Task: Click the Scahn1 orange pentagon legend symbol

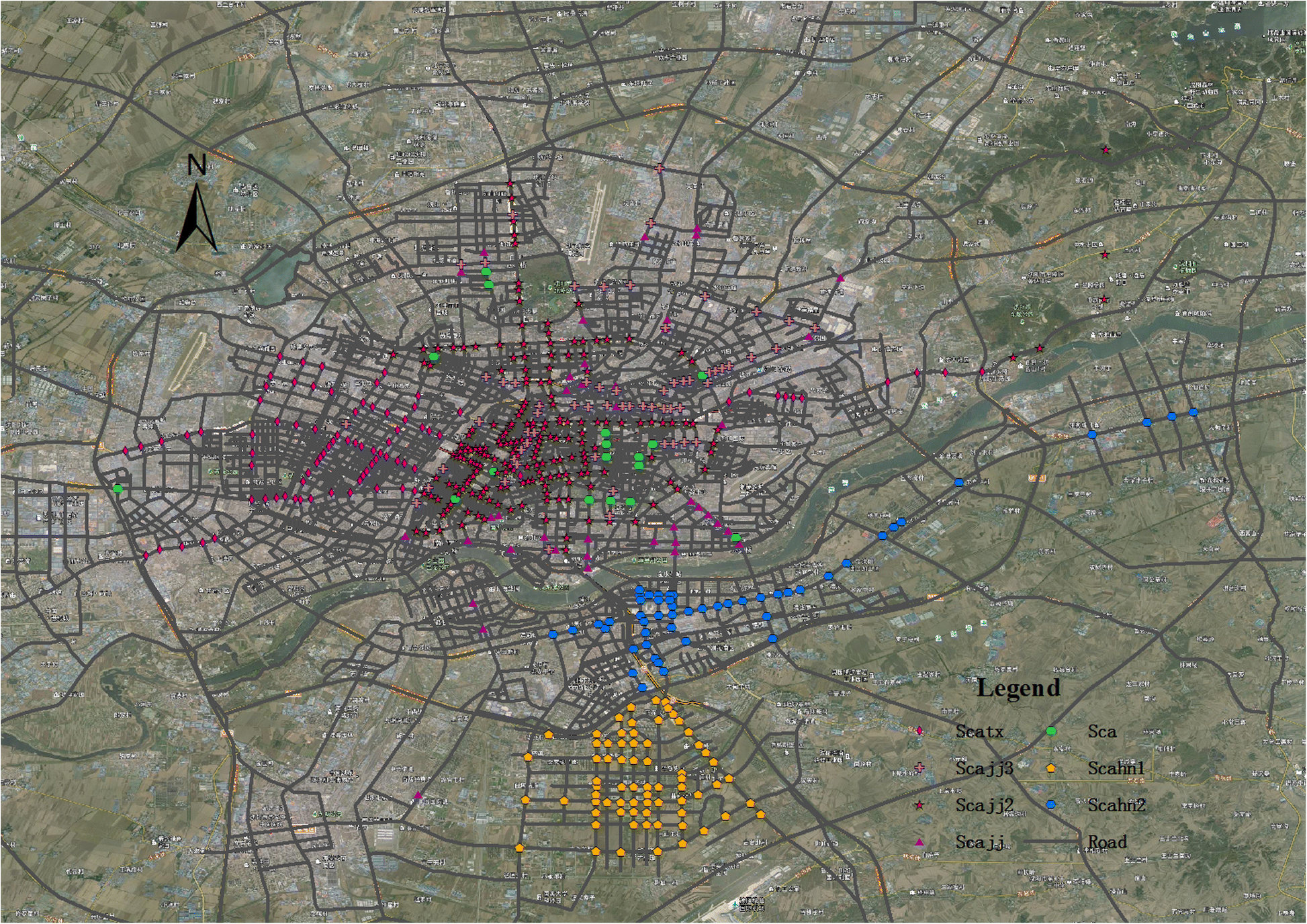Action: (1051, 768)
